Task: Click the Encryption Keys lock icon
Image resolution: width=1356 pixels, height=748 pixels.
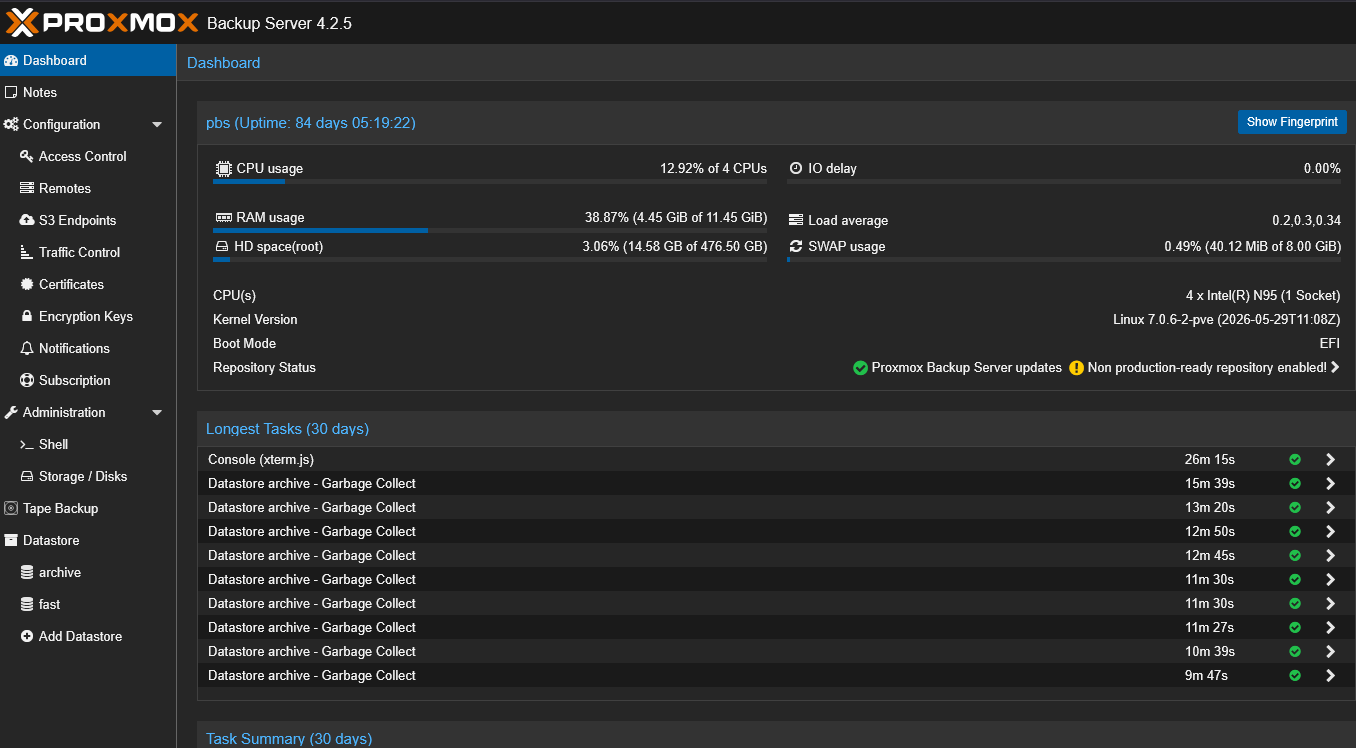Action: (x=28, y=316)
